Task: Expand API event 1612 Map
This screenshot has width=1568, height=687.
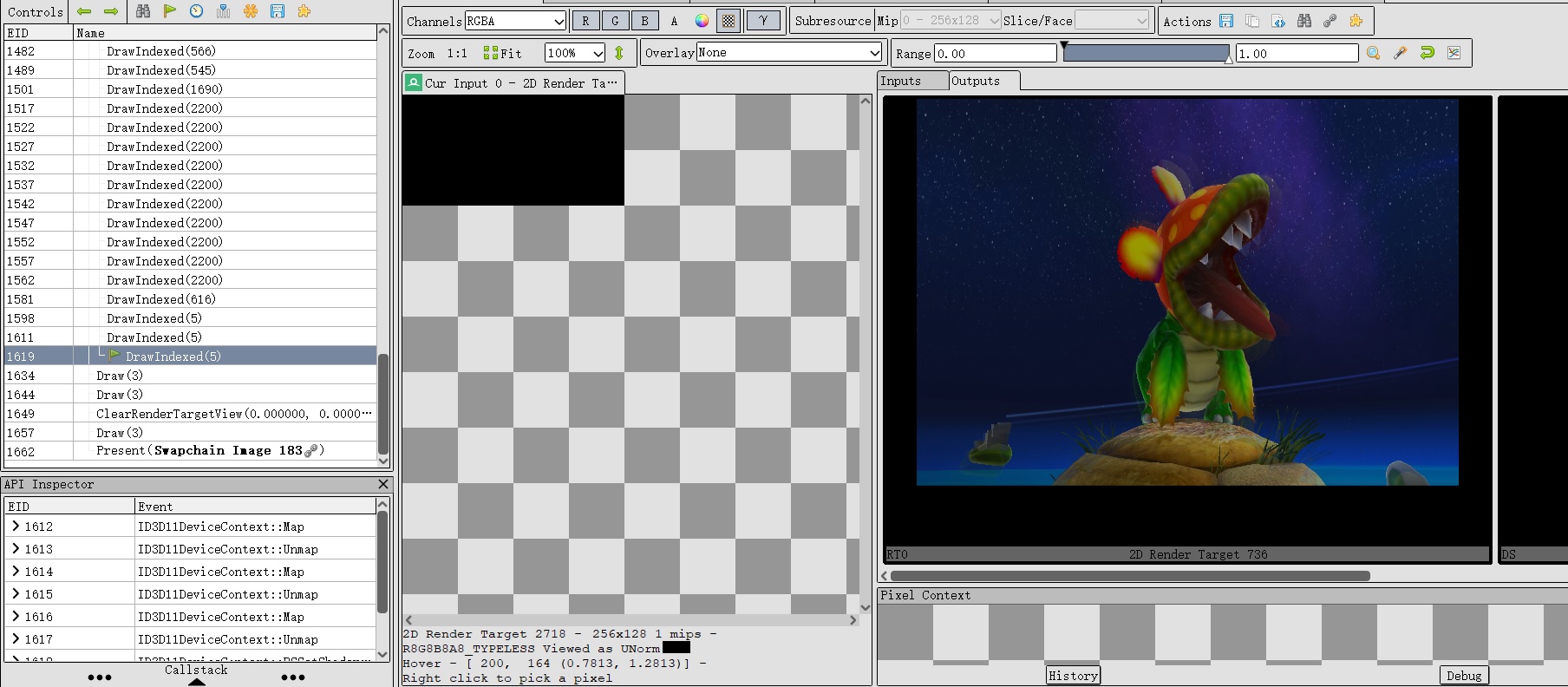Action: [x=16, y=526]
